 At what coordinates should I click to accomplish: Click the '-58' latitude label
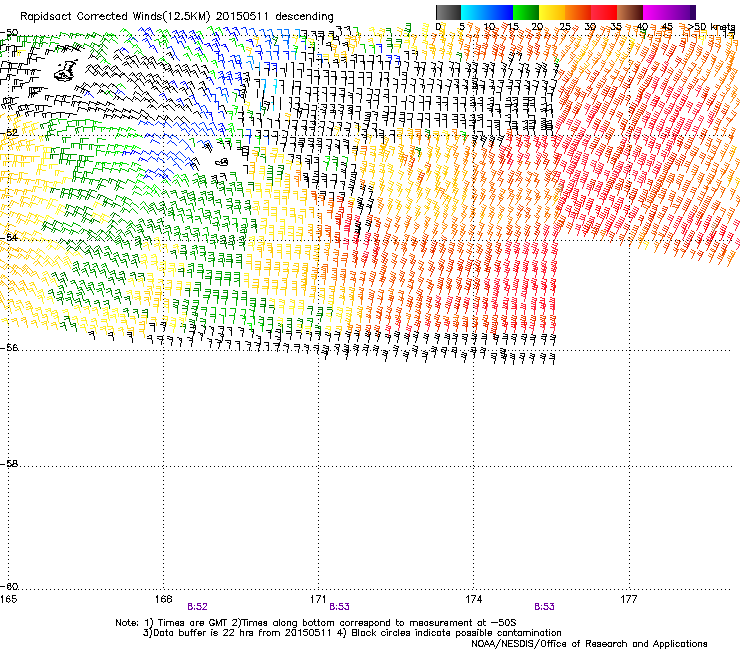[x=9, y=464]
